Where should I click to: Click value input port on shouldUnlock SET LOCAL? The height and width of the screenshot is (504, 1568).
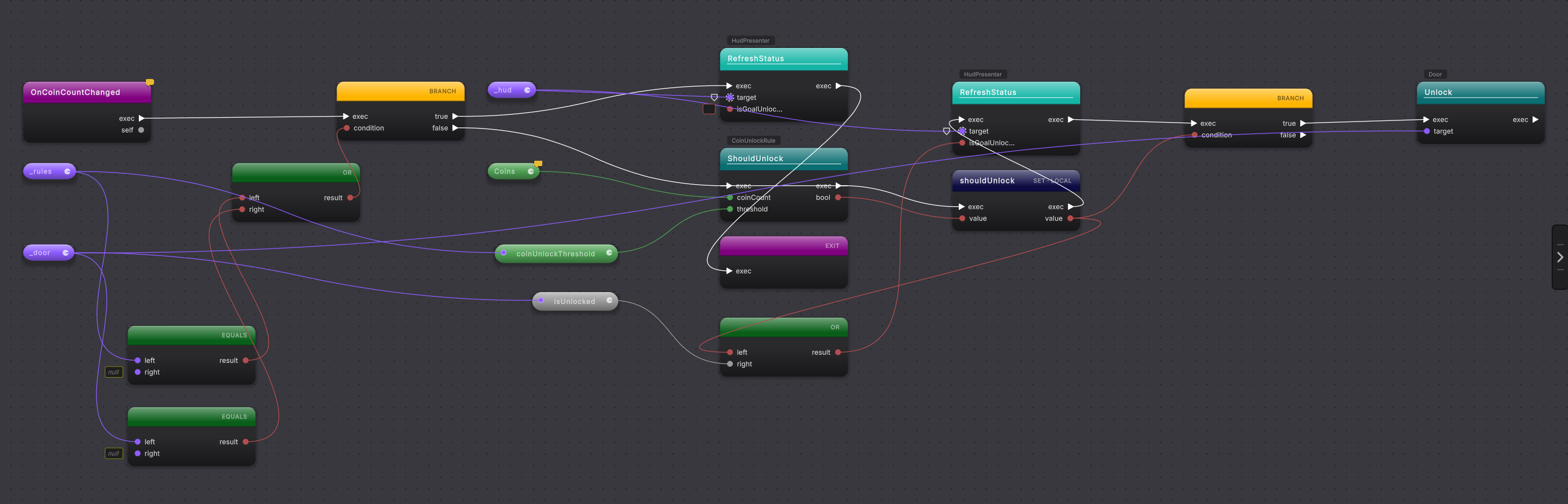click(x=961, y=218)
